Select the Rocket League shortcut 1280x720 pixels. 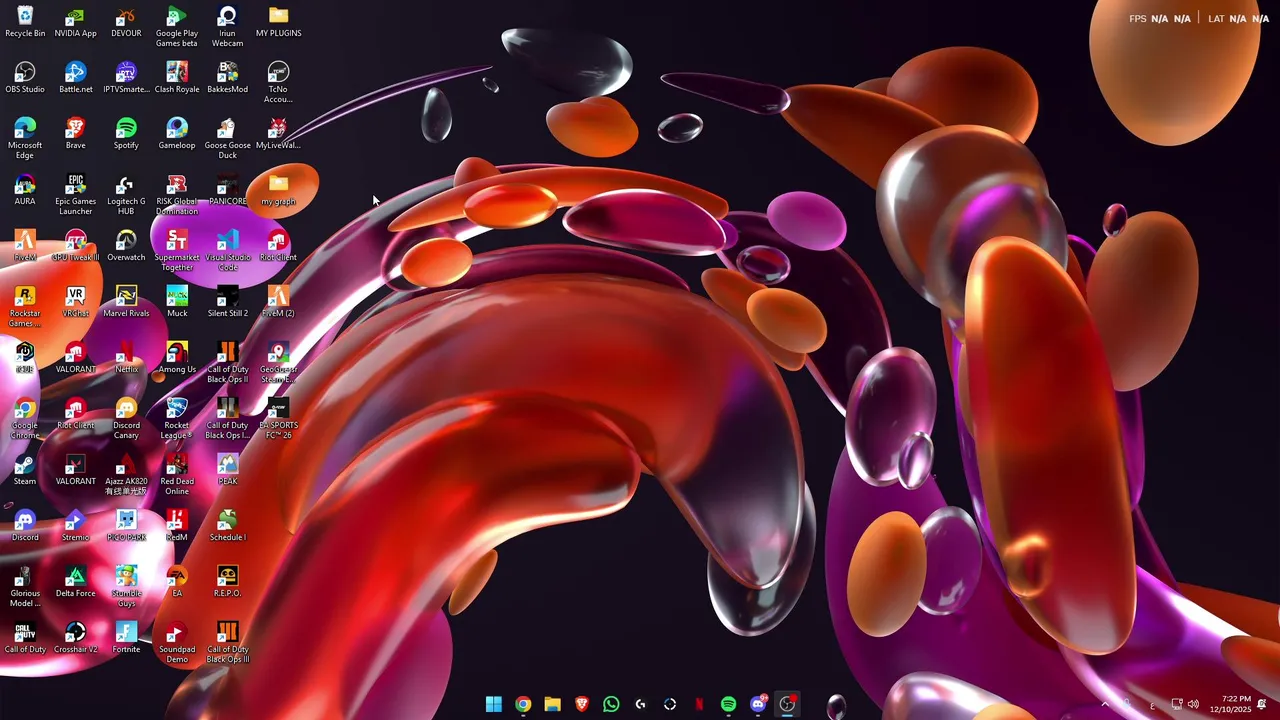pos(177,419)
